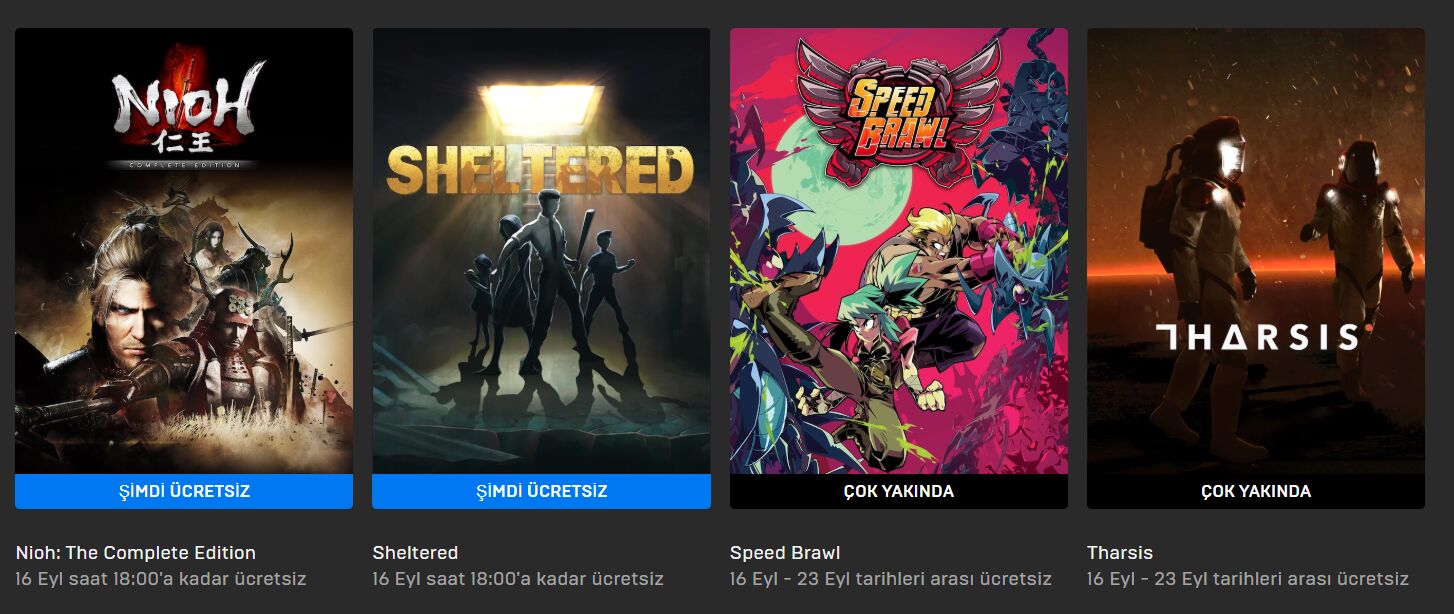Viewport: 1454px width, 614px height.
Task: Click Speed Brawl 16 Eyl - 23 Eyl date text
Action: pos(891,579)
